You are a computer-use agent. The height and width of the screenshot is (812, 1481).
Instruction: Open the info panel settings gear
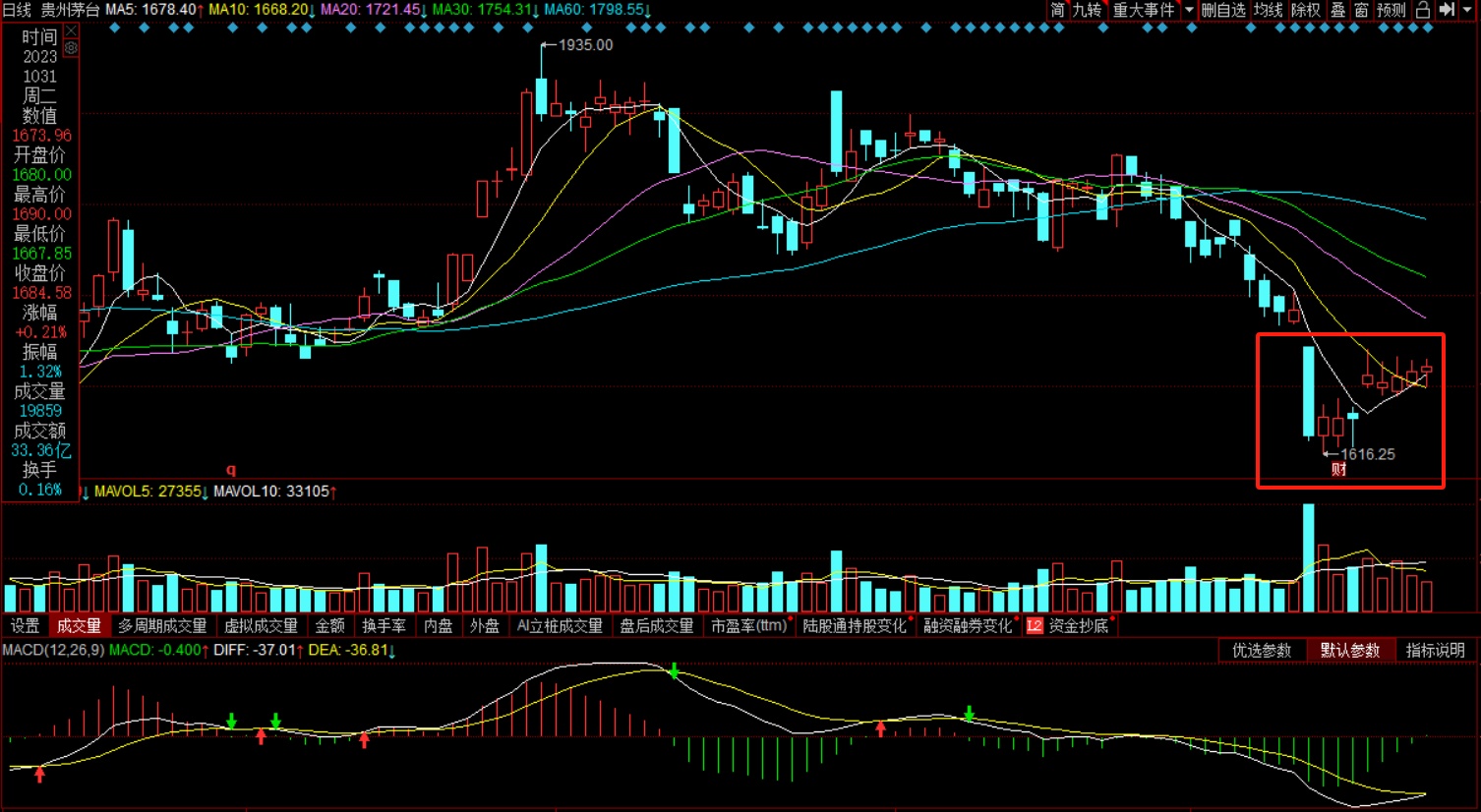pos(71,47)
